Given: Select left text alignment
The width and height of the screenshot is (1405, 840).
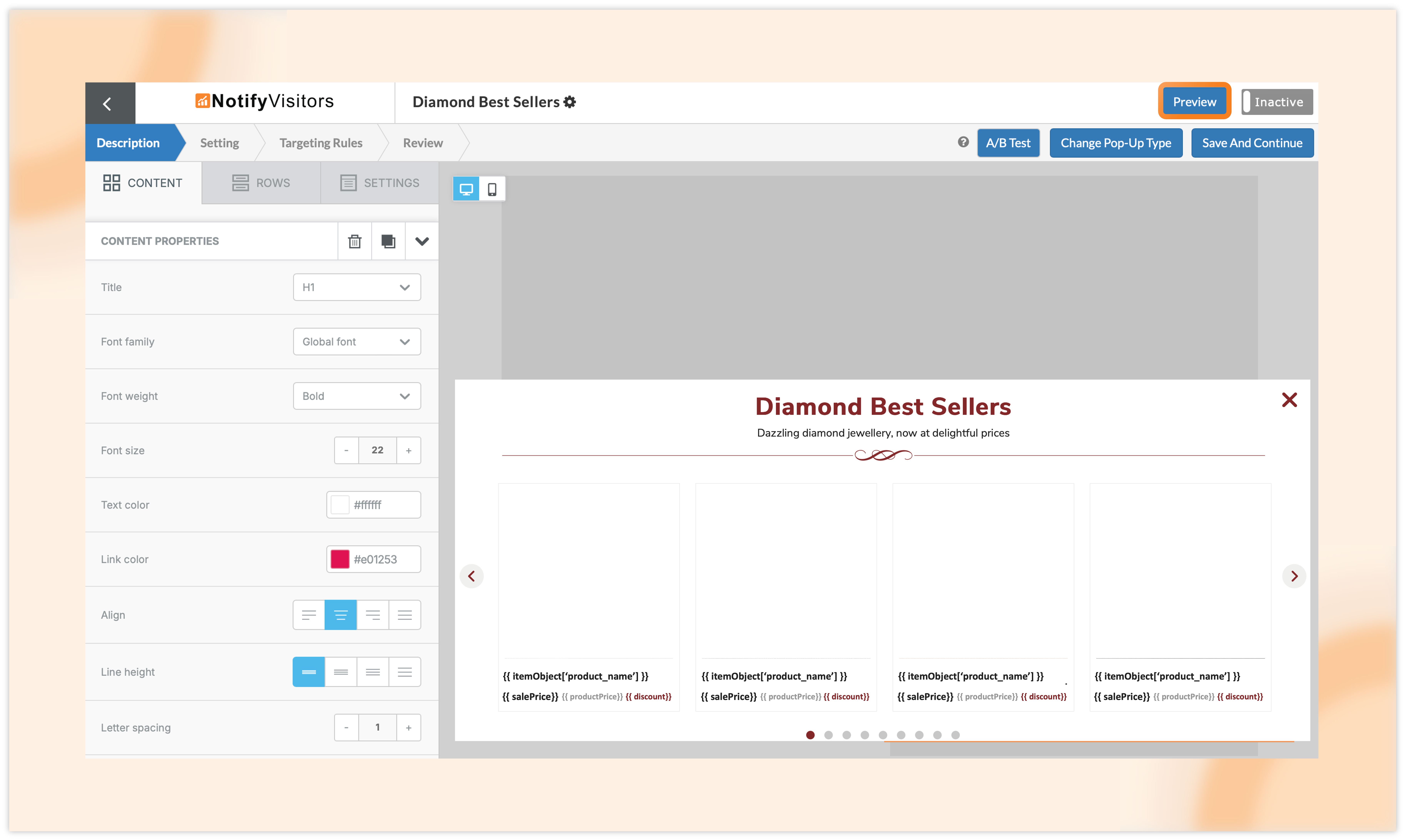Looking at the screenshot, I should [309, 615].
